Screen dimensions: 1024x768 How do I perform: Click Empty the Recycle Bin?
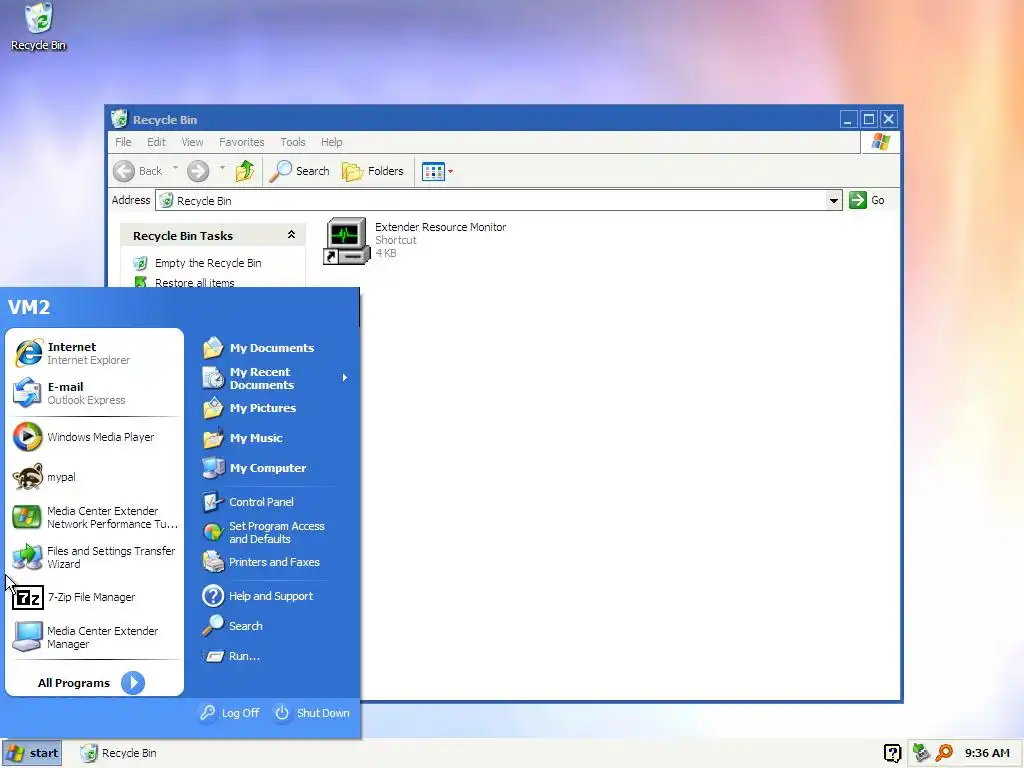pyautogui.click(x=197, y=263)
